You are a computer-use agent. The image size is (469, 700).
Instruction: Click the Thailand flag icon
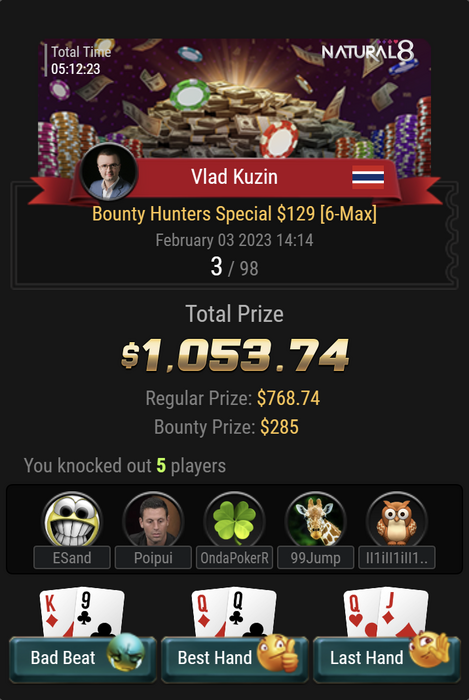tap(368, 177)
